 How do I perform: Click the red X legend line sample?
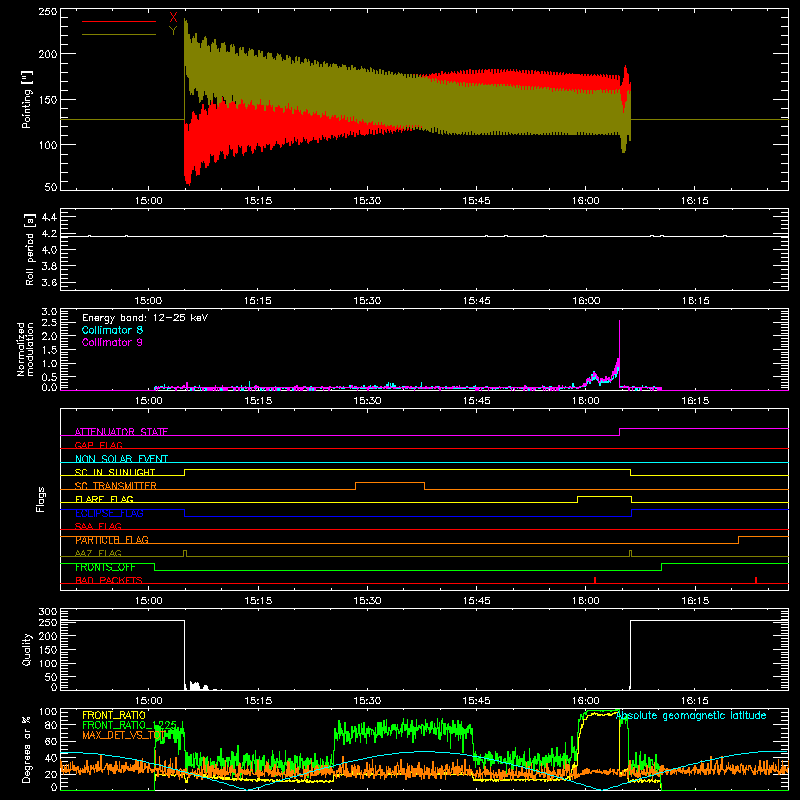(x=118, y=21)
